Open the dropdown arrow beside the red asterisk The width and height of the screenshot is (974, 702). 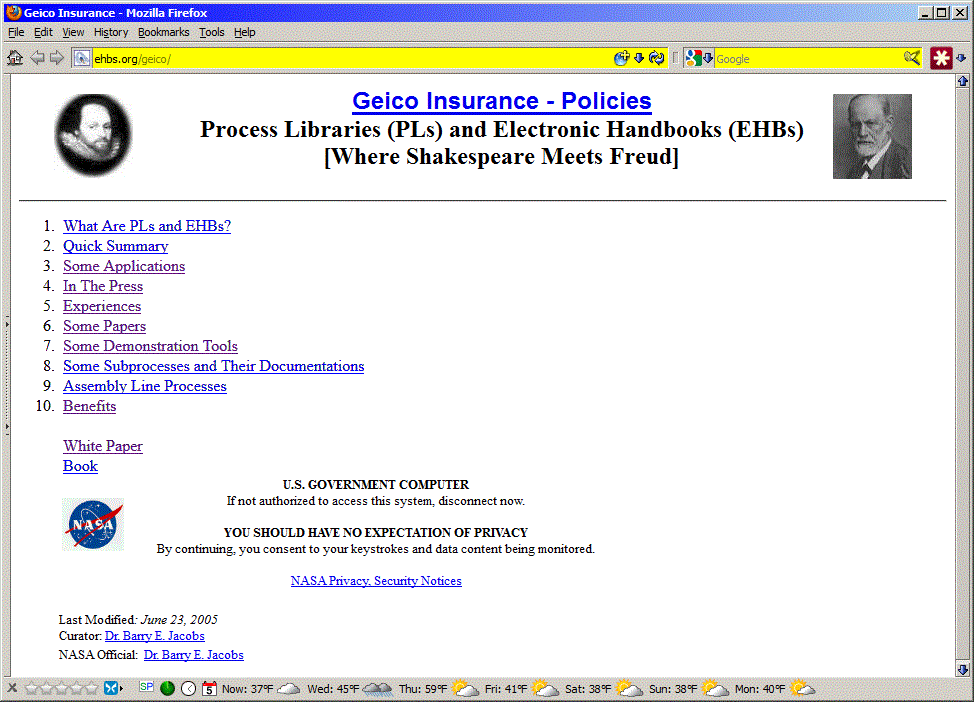pyautogui.click(x=961, y=58)
